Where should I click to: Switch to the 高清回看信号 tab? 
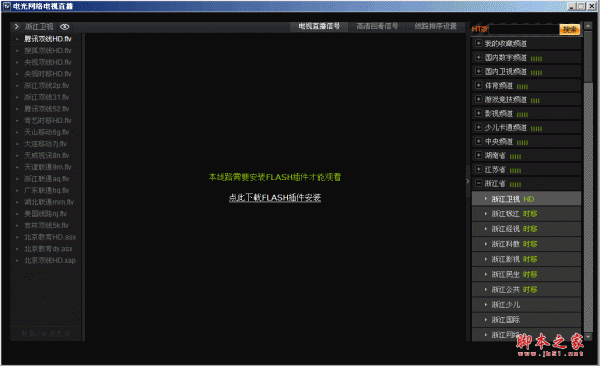point(377,26)
